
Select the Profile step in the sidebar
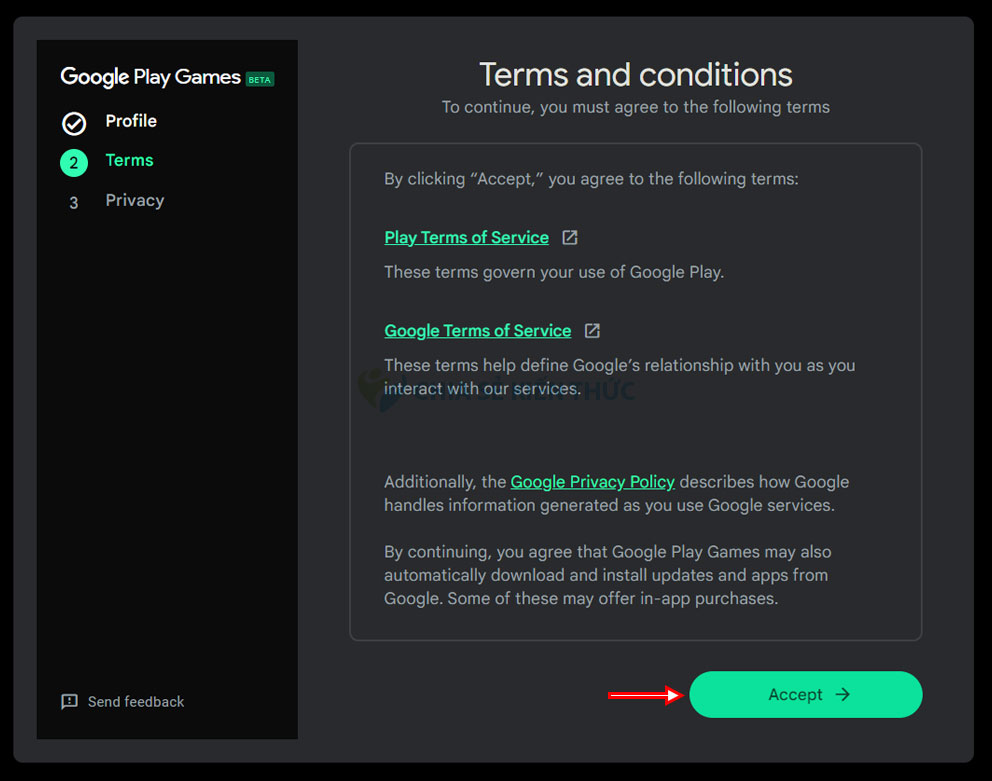pyautogui.click(x=131, y=121)
